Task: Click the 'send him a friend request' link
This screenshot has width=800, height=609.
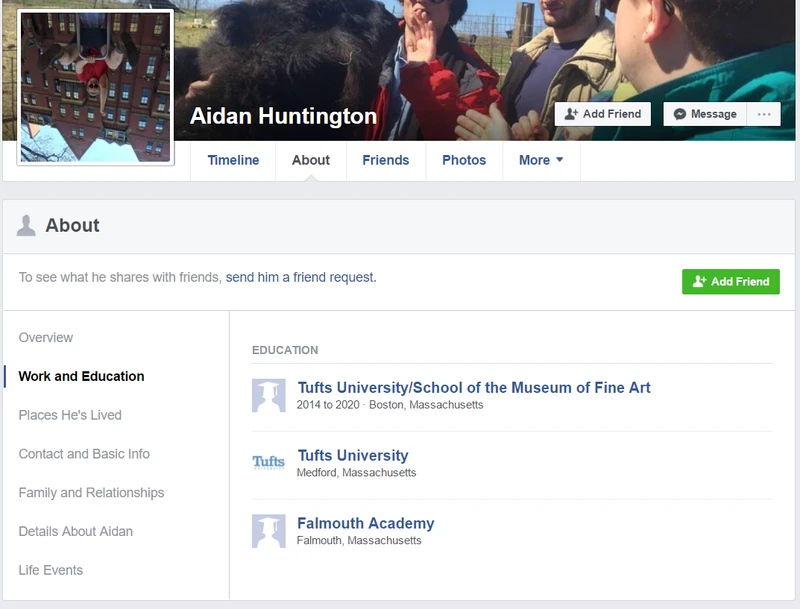Action: [x=301, y=277]
